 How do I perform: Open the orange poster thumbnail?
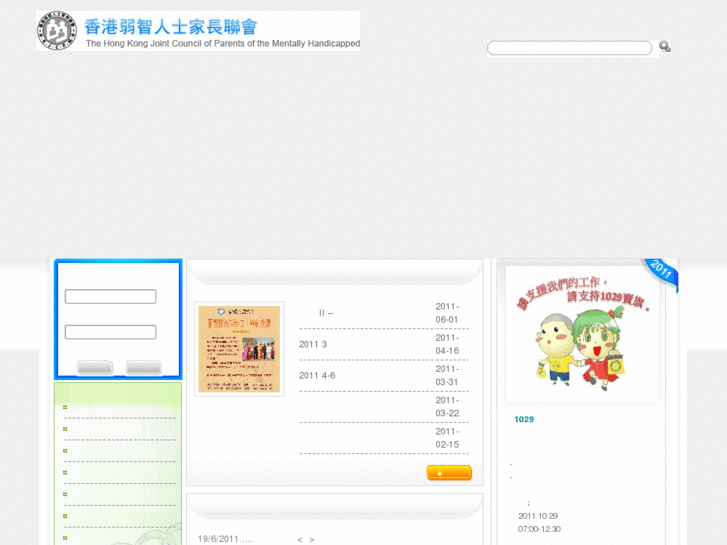(239, 349)
